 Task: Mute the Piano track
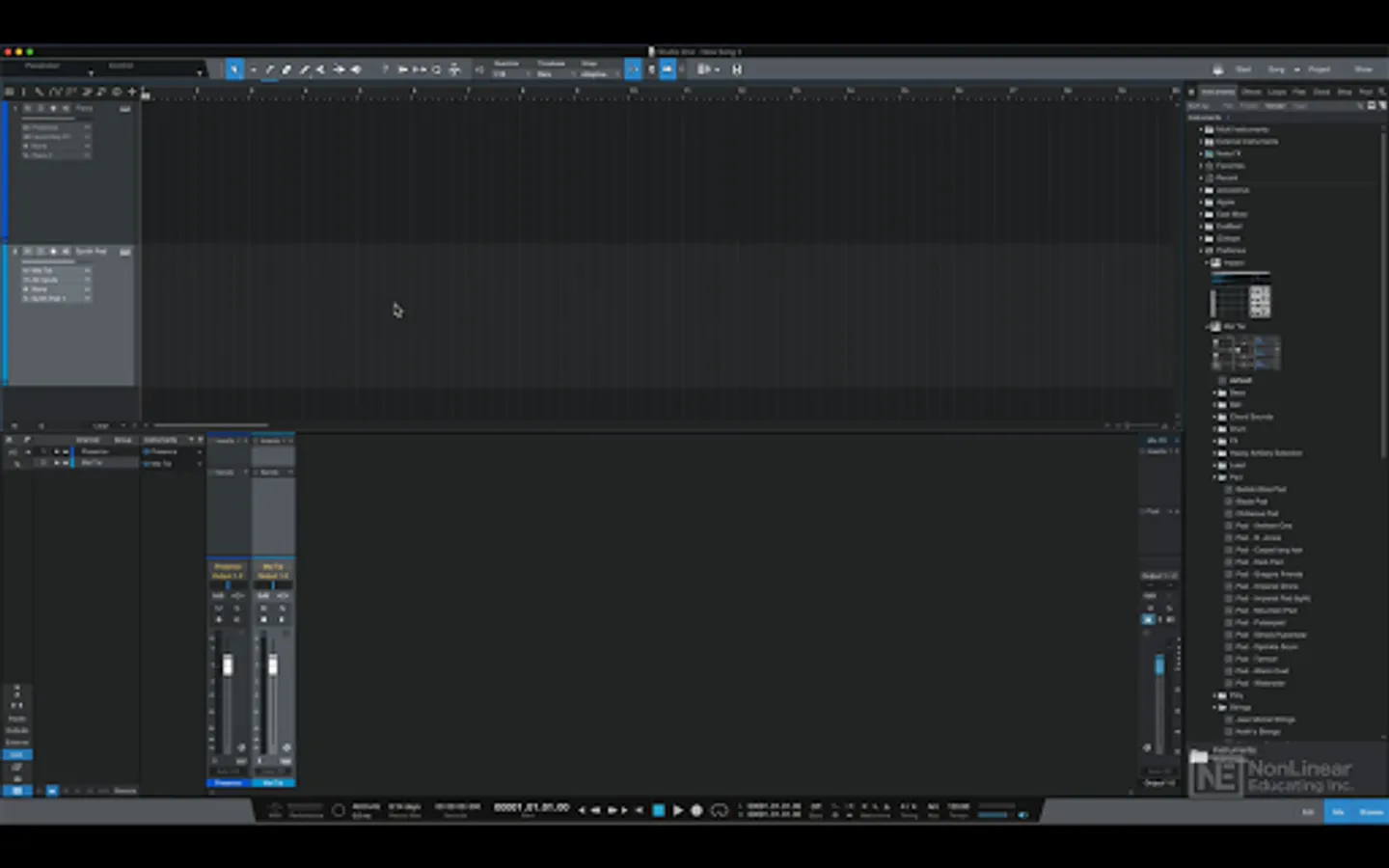point(28,109)
